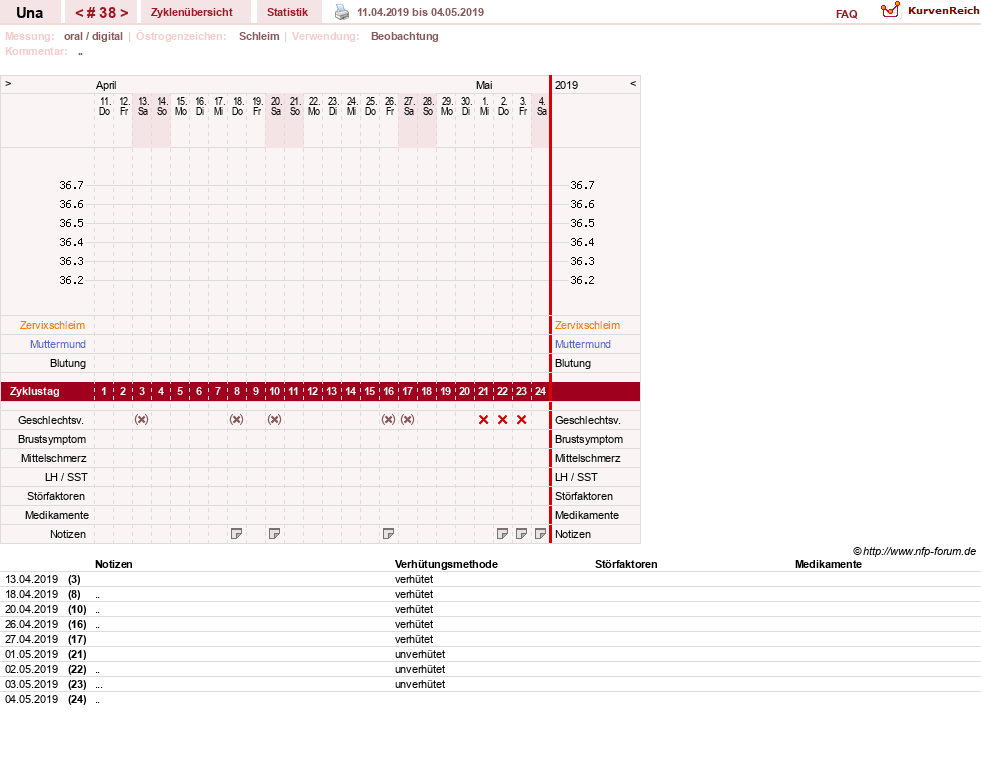The width and height of the screenshot is (981, 763).
Task: Click the 'Schleim' Östrogenzeichen value
Action: tap(259, 36)
